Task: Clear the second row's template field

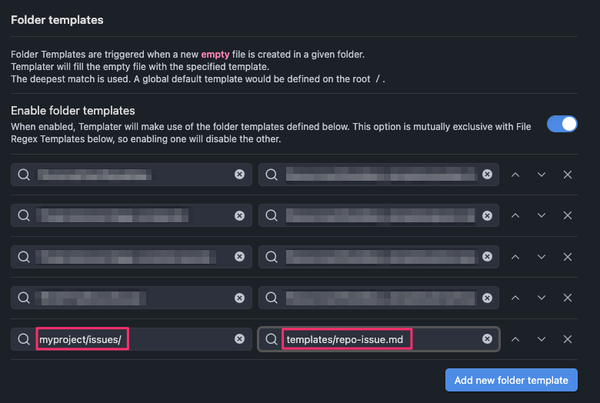Action: [x=487, y=216]
